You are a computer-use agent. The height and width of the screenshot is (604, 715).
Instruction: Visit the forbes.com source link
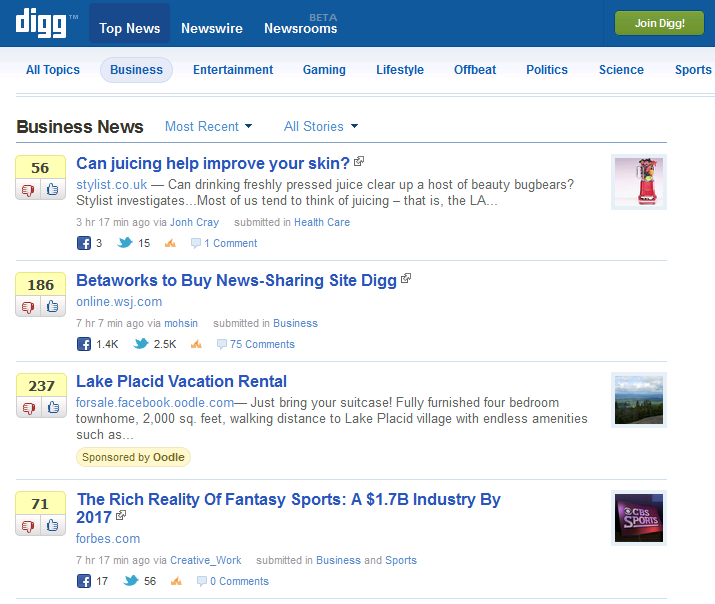(x=108, y=539)
